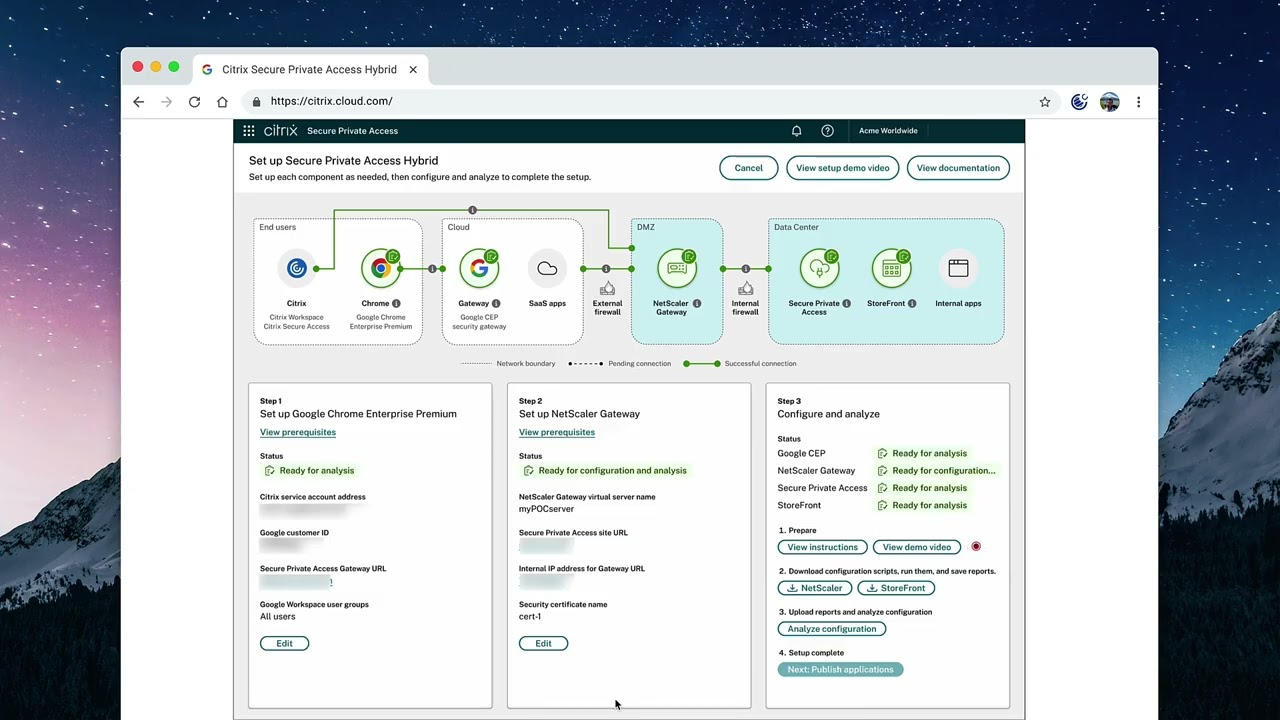Click 'All users' user groups value
The image size is (1280, 720).
coord(278,617)
